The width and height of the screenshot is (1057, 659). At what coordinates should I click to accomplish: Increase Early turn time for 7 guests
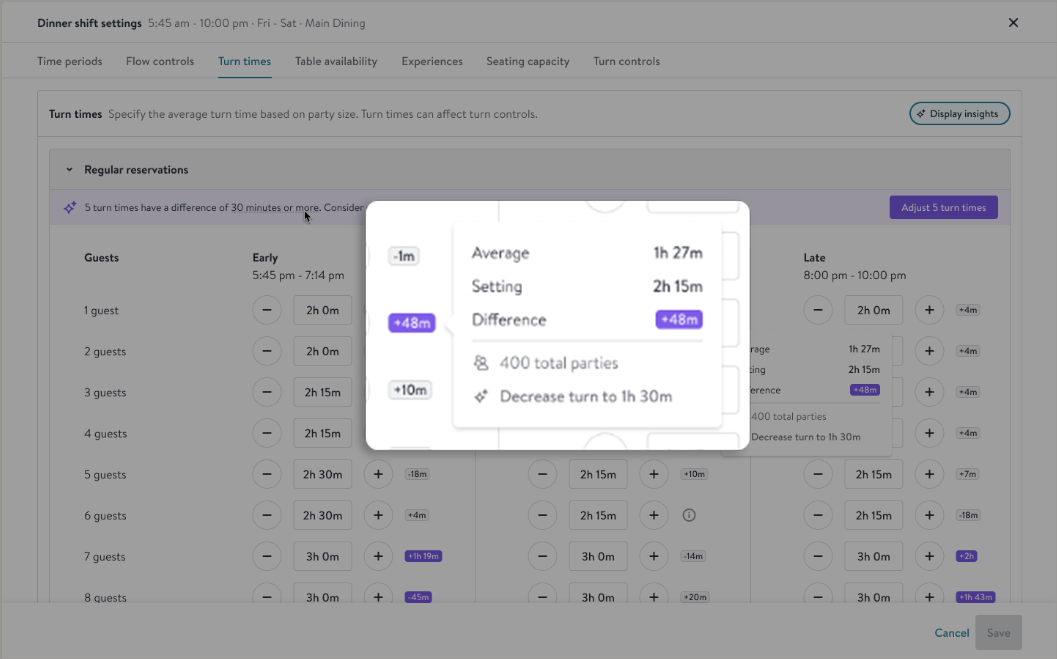pos(378,557)
